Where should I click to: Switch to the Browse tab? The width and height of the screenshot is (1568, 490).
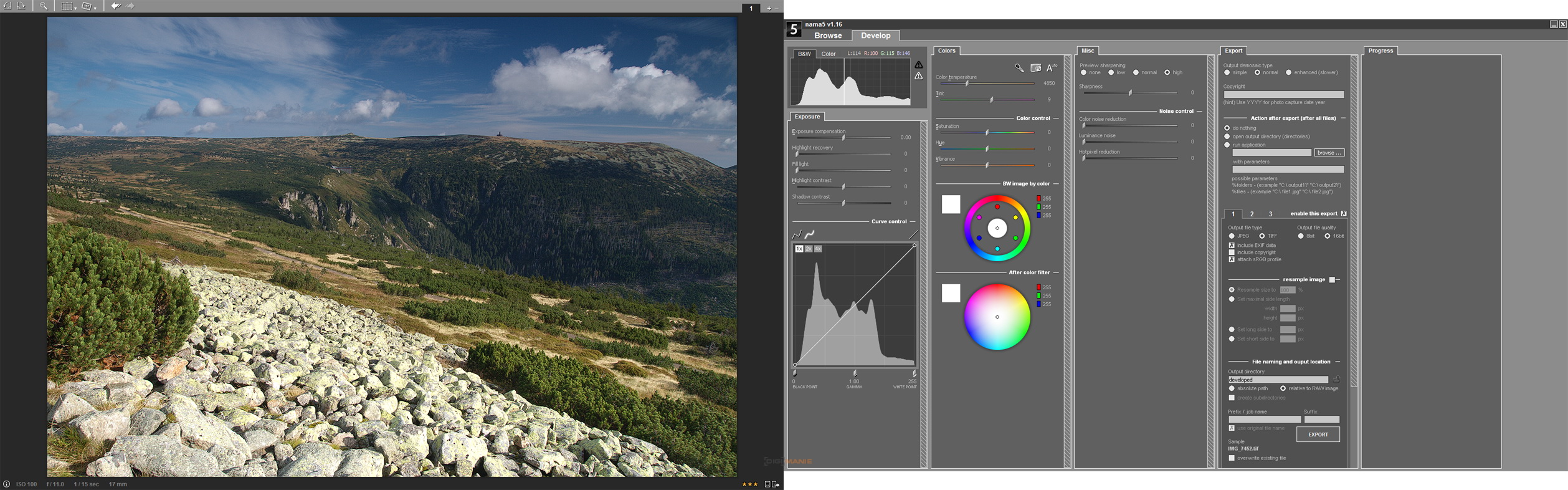pyautogui.click(x=828, y=36)
